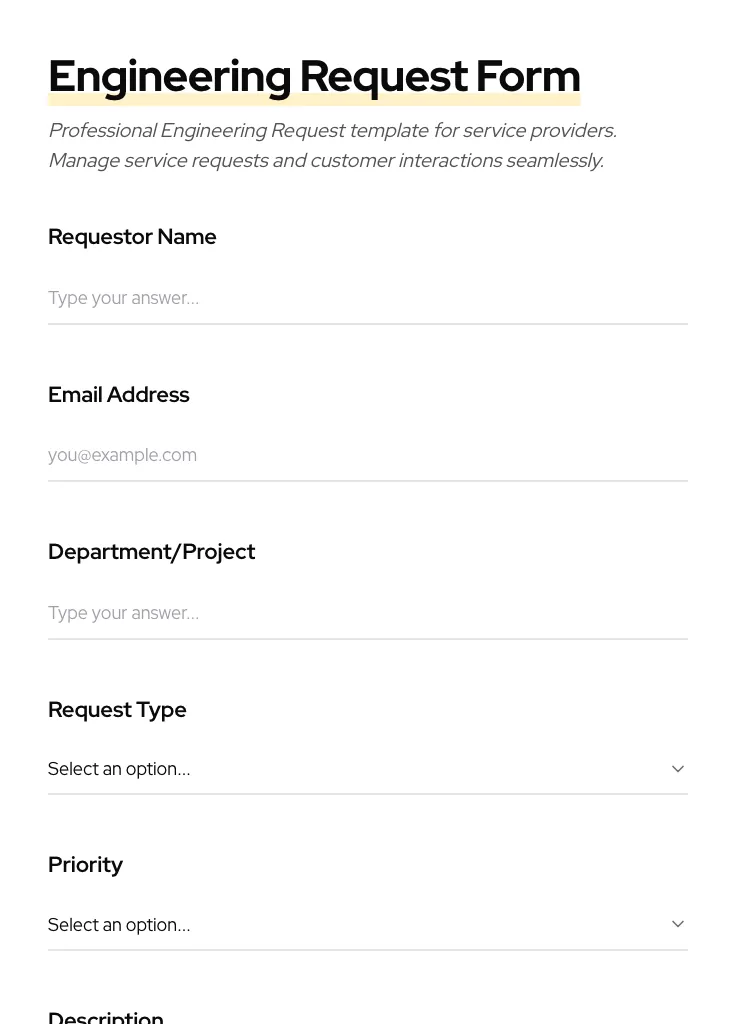This screenshot has width=736, height=1024.
Task: Click the "Requestor Name" field label
Action: click(x=132, y=237)
